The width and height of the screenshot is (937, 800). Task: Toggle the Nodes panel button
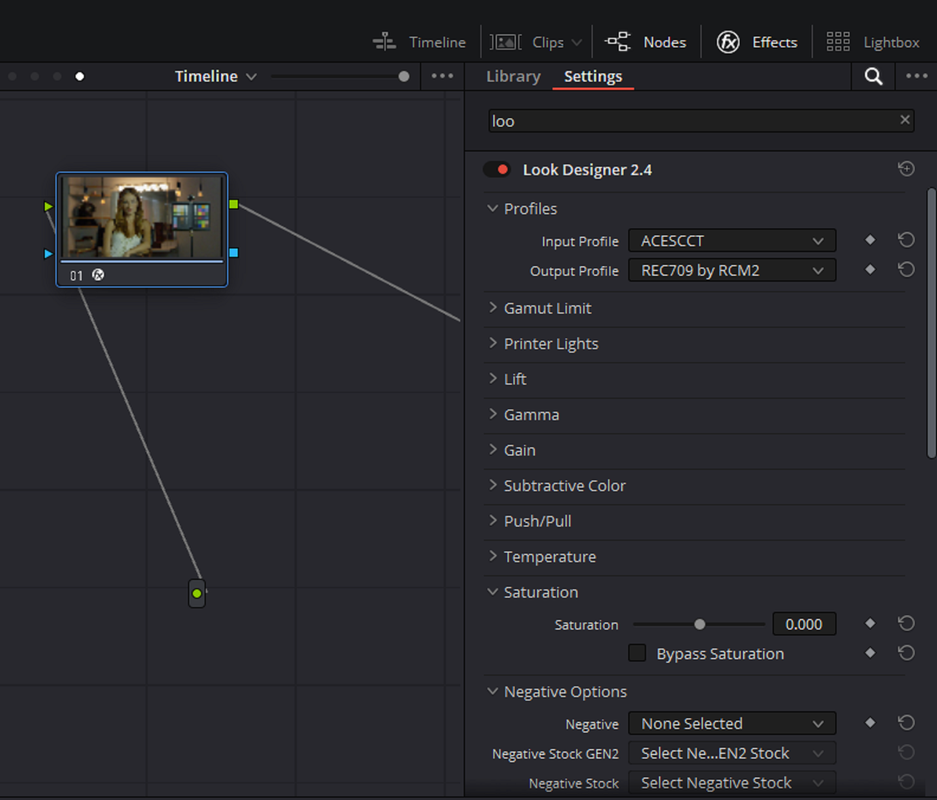[x=645, y=42]
